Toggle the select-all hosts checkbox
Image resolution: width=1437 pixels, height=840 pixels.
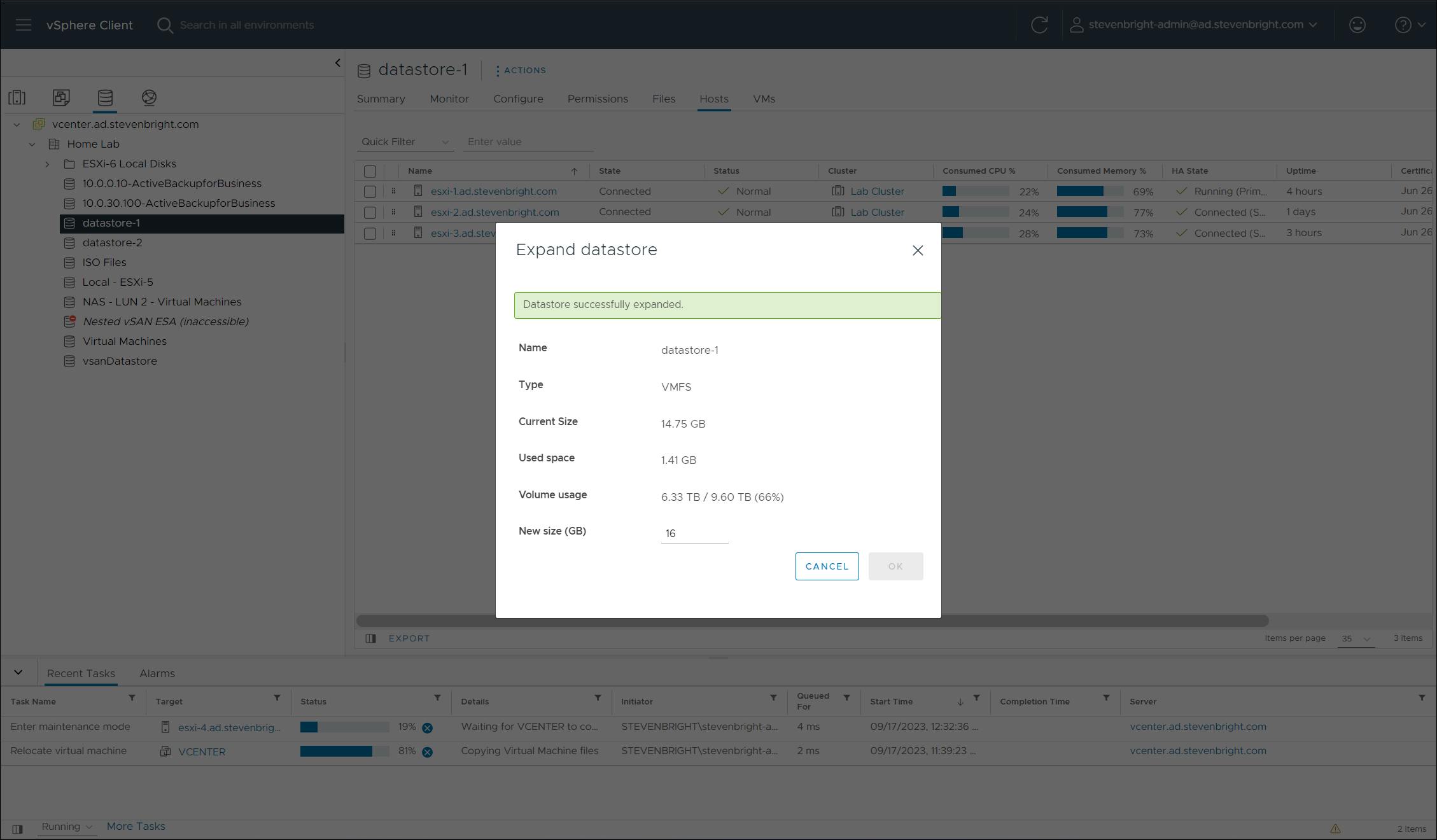(x=370, y=171)
